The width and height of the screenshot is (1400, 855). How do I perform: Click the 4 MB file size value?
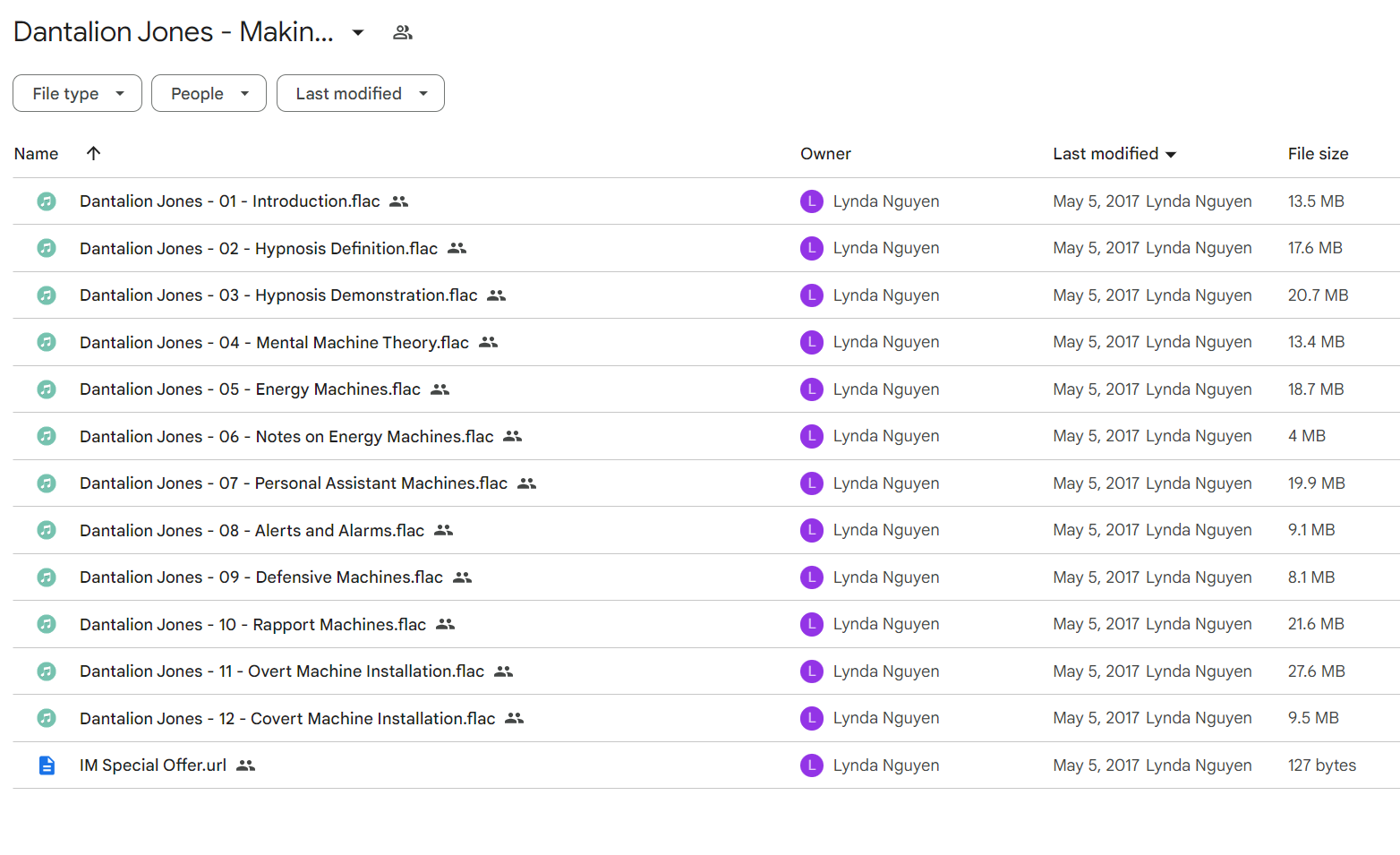point(1307,436)
